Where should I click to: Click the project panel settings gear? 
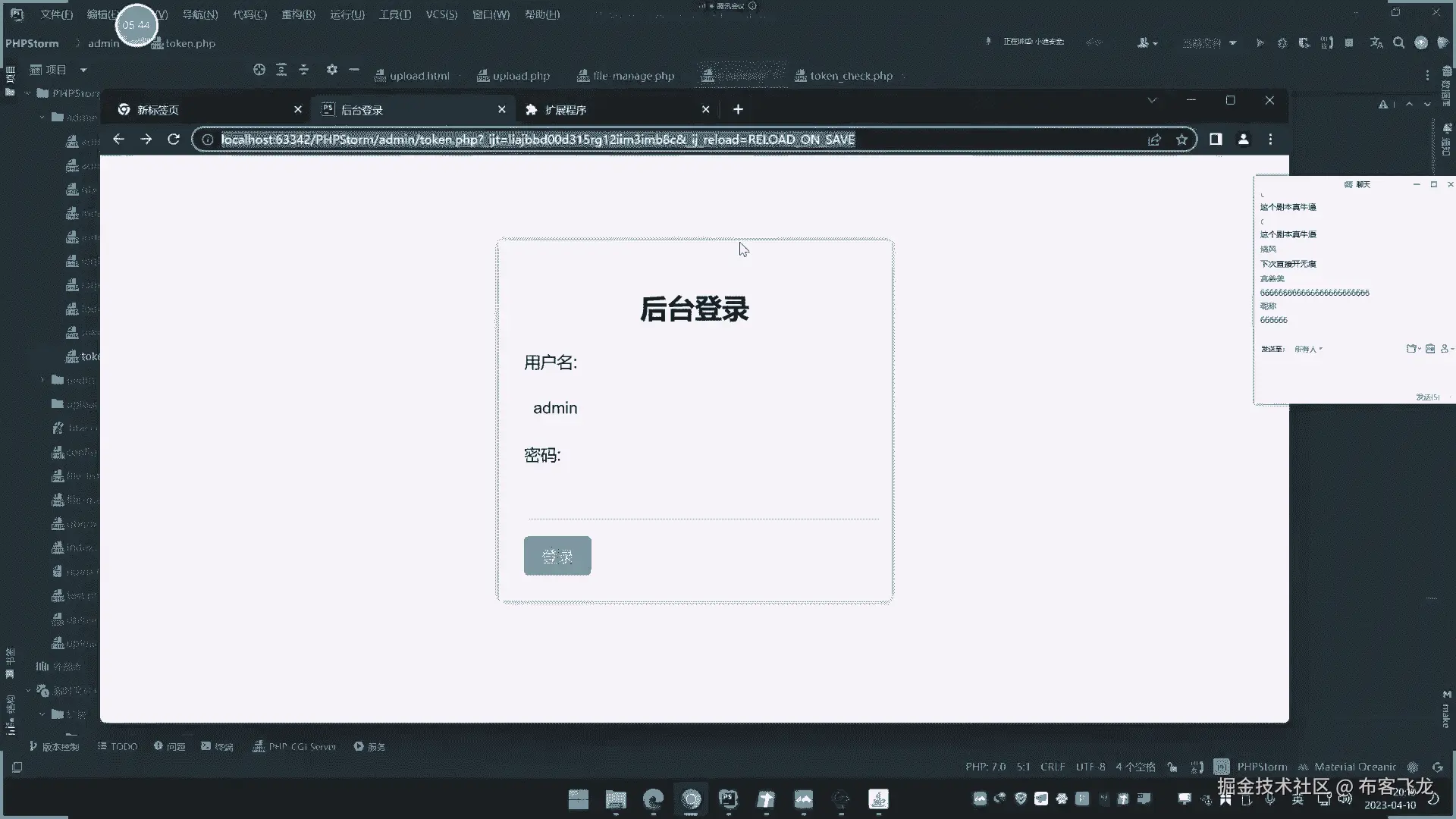331,70
